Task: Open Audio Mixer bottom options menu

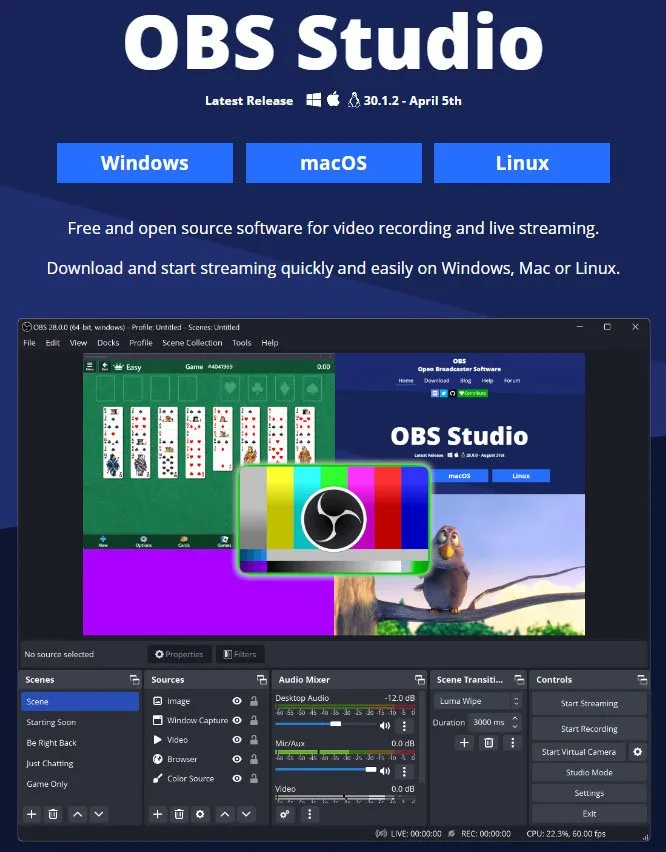Action: click(310, 814)
